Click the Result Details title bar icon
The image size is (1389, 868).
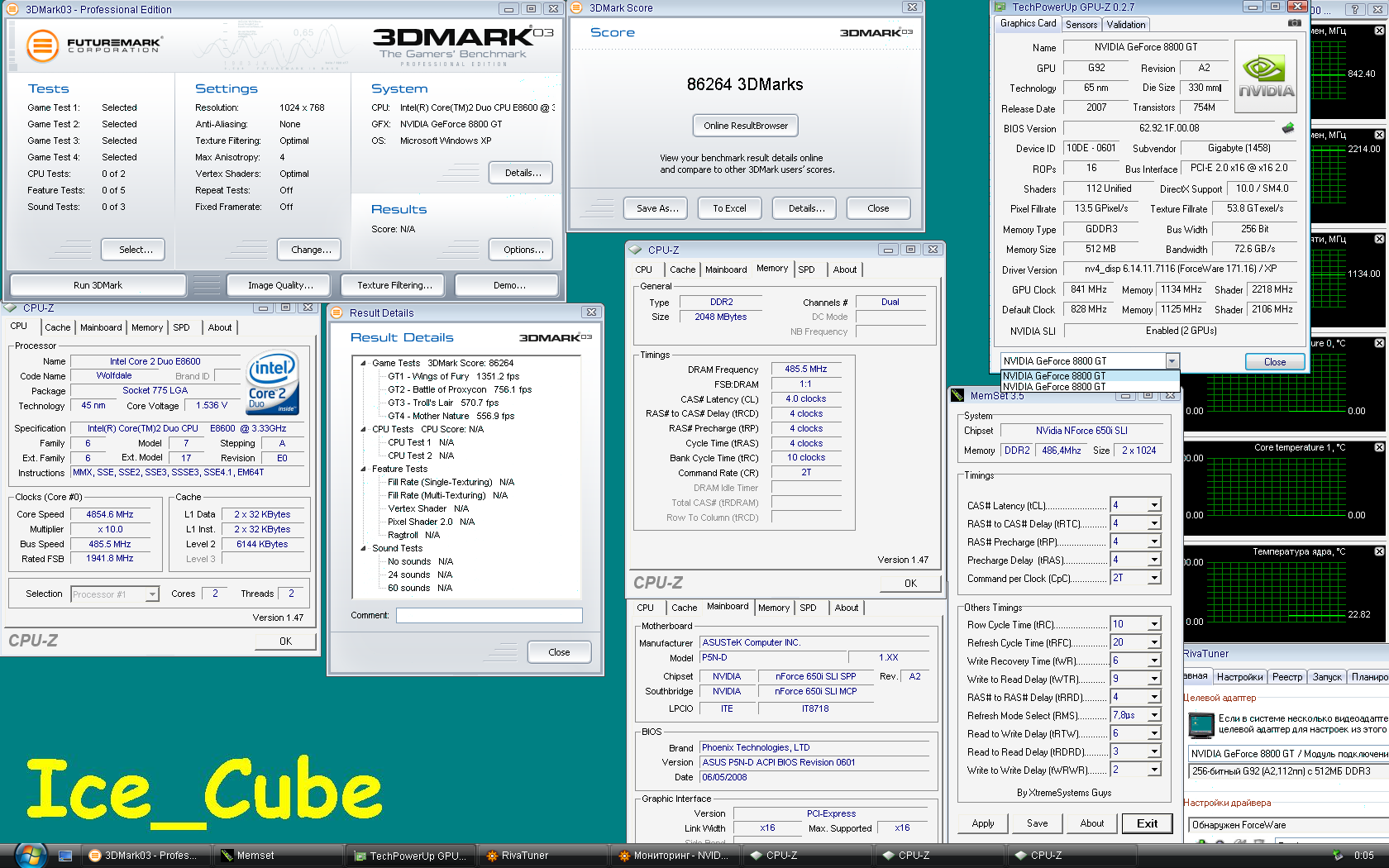tap(337, 312)
